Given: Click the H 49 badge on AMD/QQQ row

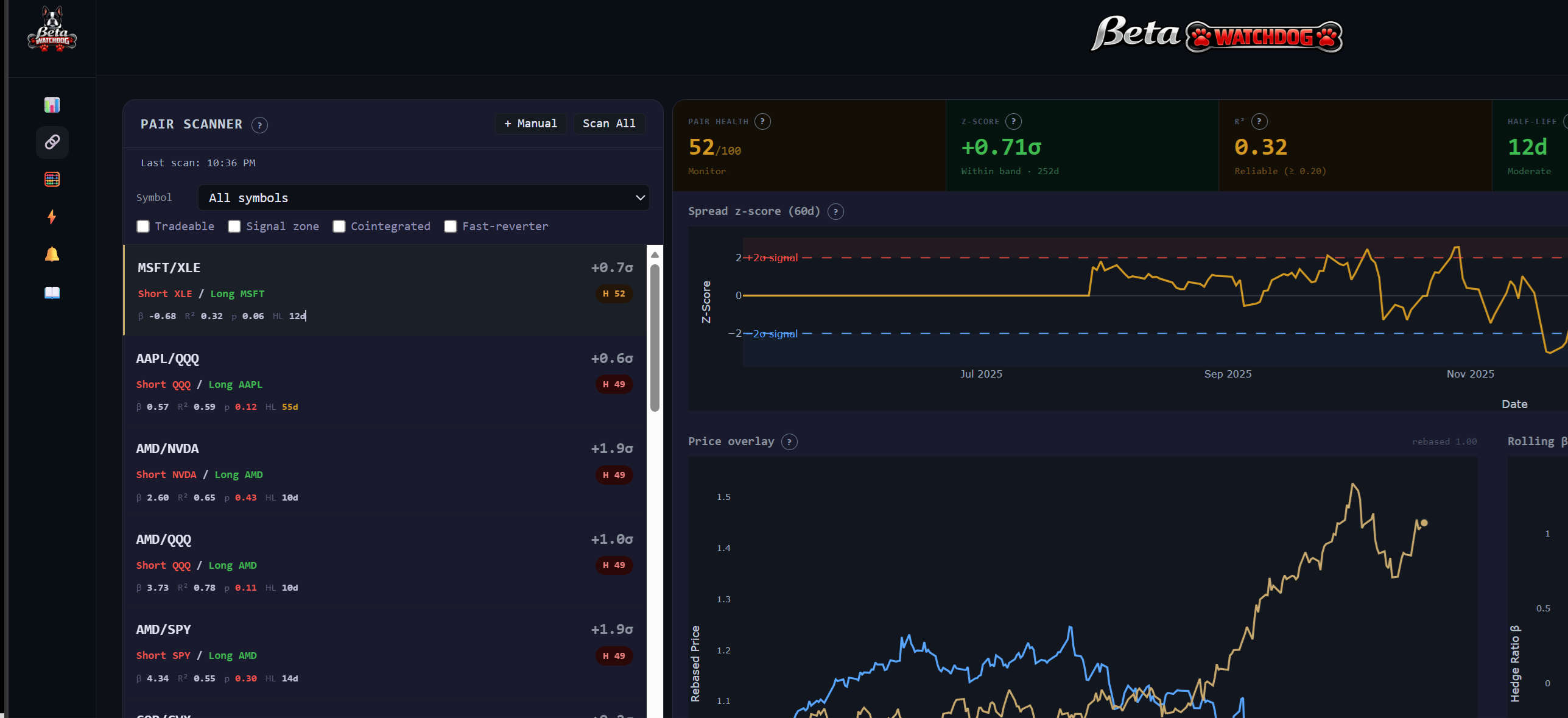Looking at the screenshot, I should (x=614, y=565).
